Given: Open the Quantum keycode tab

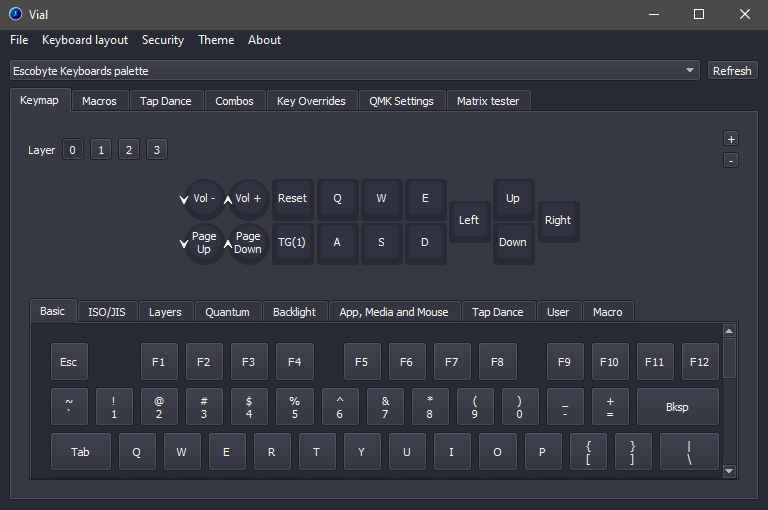Looking at the screenshot, I should pyautogui.click(x=227, y=312).
